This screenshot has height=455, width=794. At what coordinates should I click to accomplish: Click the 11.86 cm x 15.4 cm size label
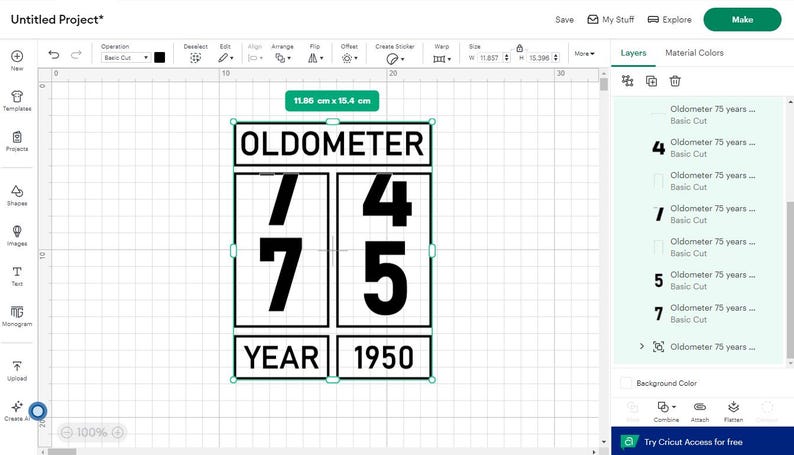332,101
